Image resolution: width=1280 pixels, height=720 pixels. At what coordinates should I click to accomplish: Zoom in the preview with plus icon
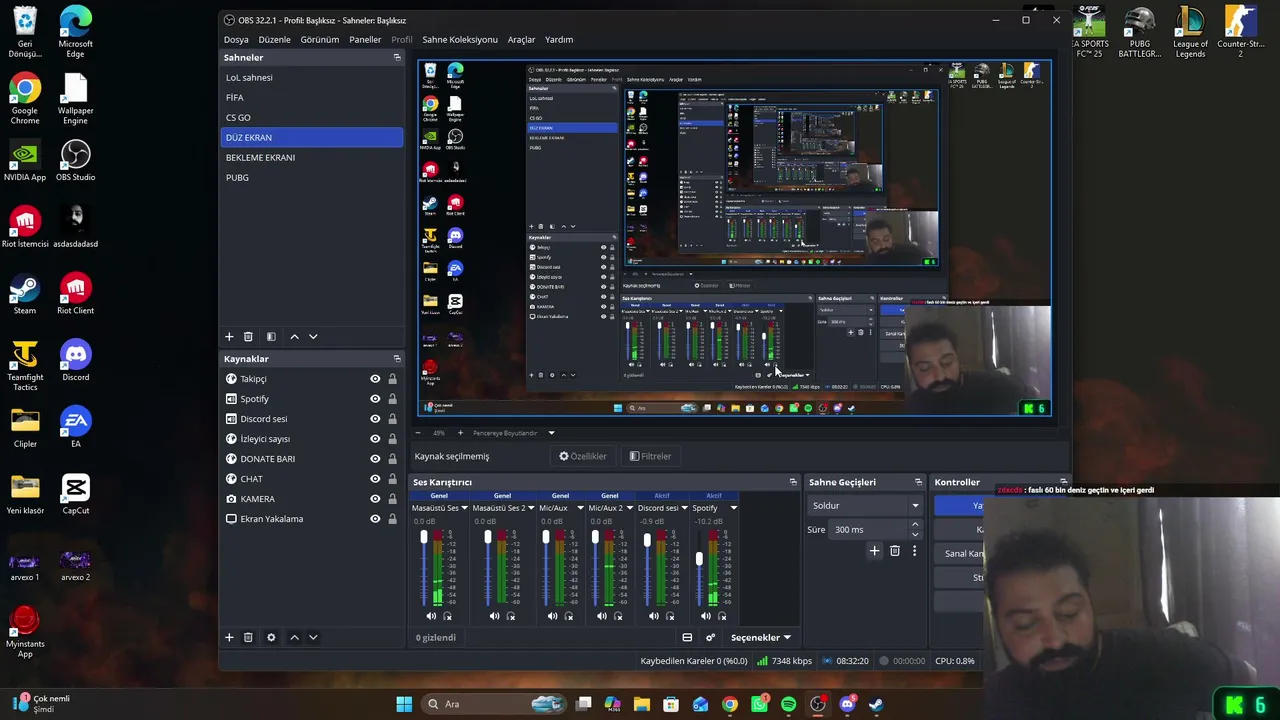pos(460,433)
